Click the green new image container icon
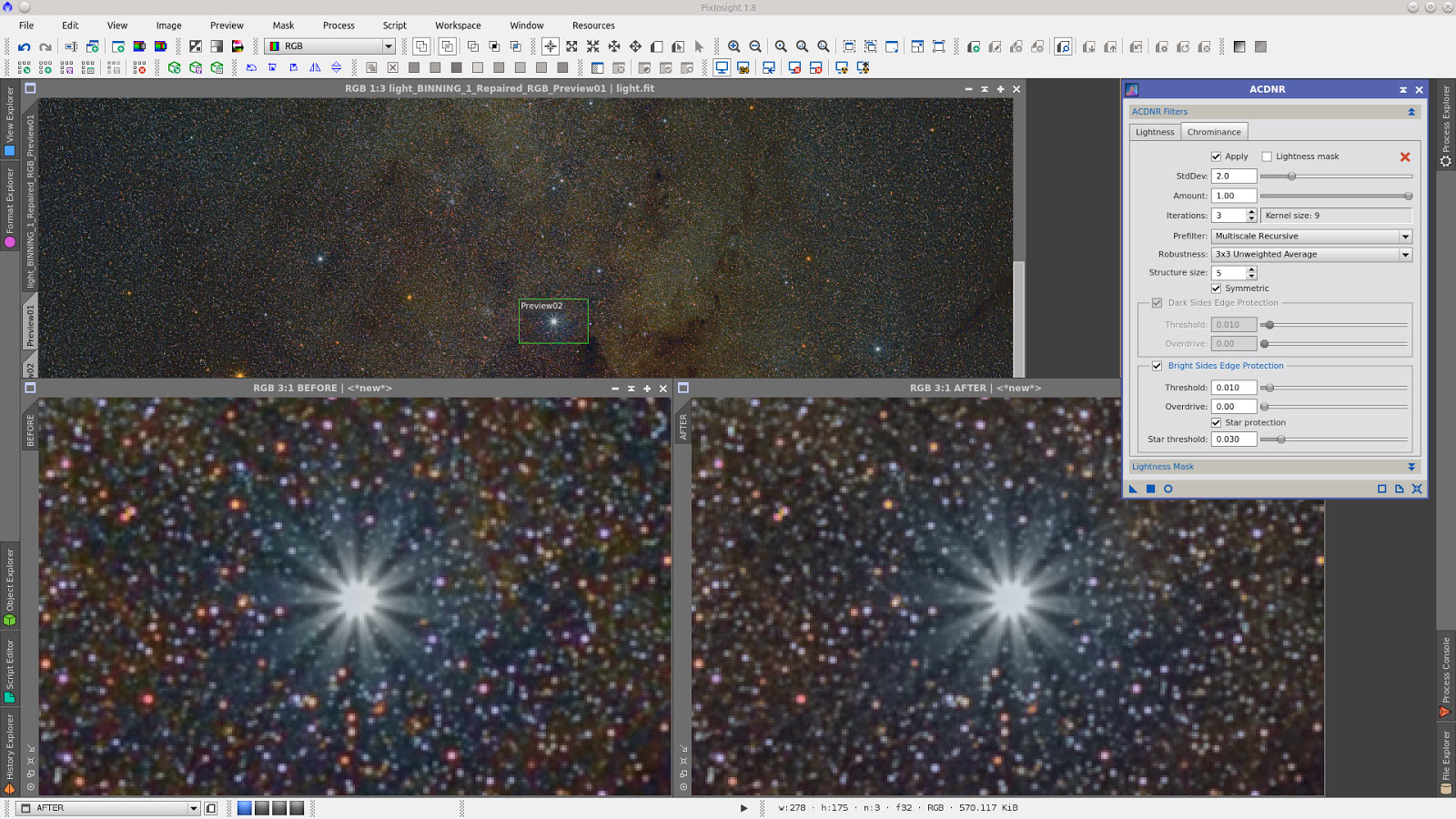This screenshot has height=819, width=1456. click(175, 67)
